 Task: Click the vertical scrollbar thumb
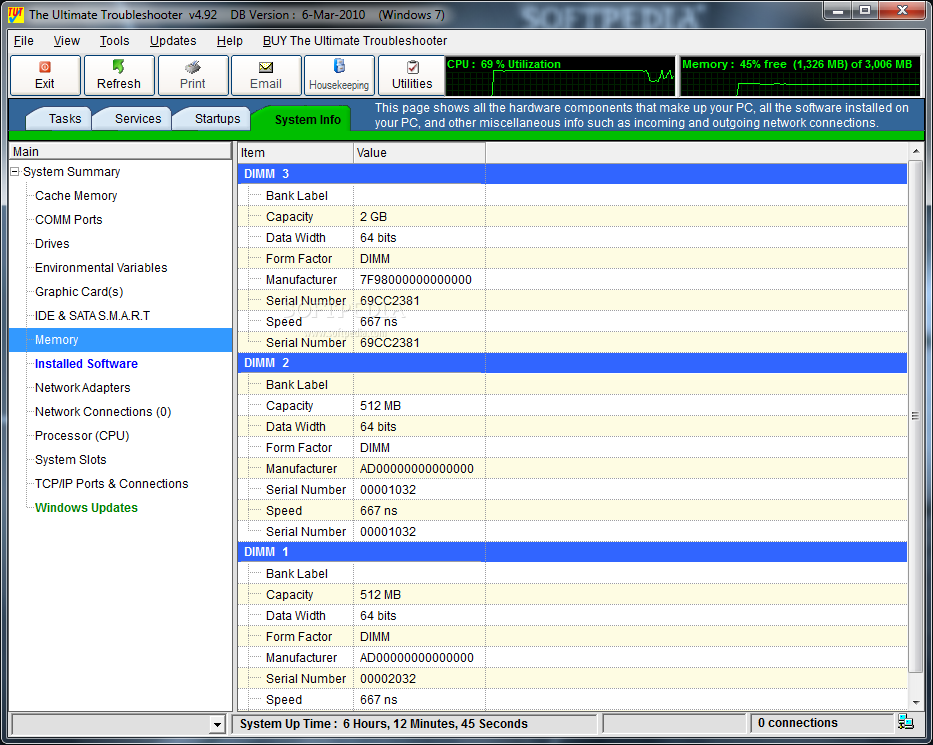point(915,415)
